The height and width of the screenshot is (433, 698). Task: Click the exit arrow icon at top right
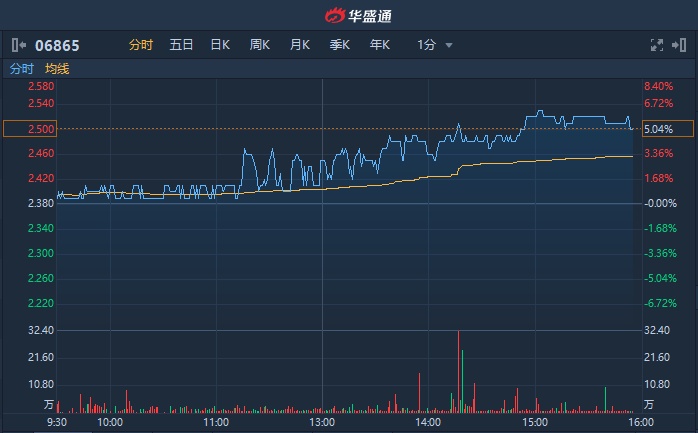point(679,45)
